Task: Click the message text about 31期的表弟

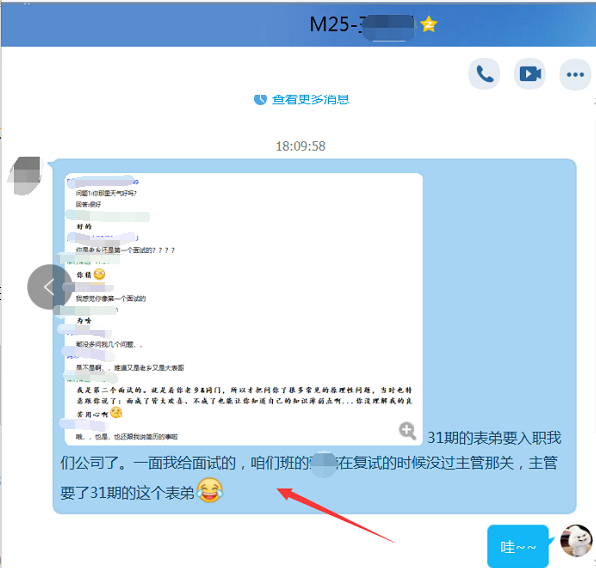Action: tap(309, 465)
